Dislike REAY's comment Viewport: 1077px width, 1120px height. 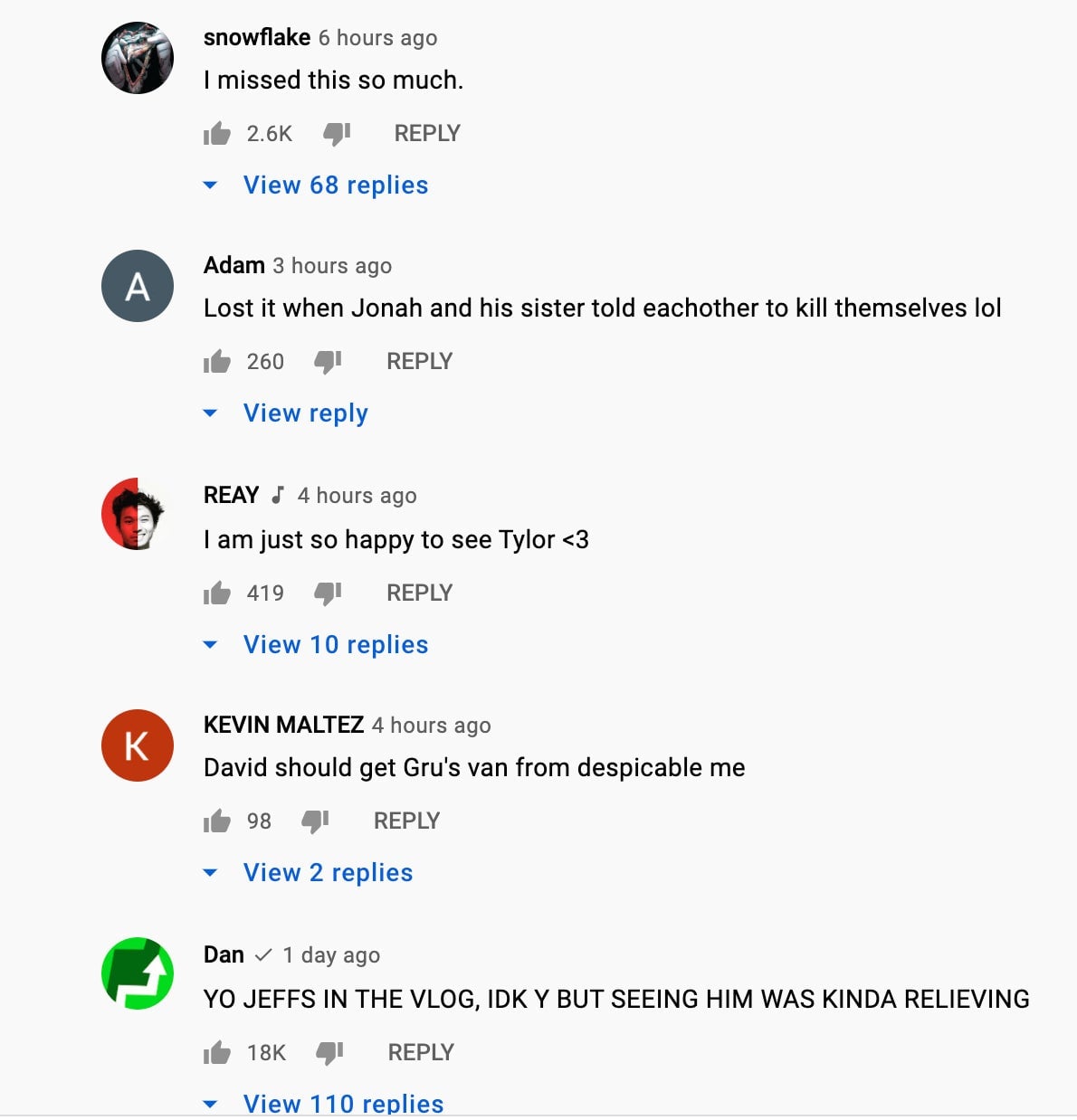click(x=328, y=593)
